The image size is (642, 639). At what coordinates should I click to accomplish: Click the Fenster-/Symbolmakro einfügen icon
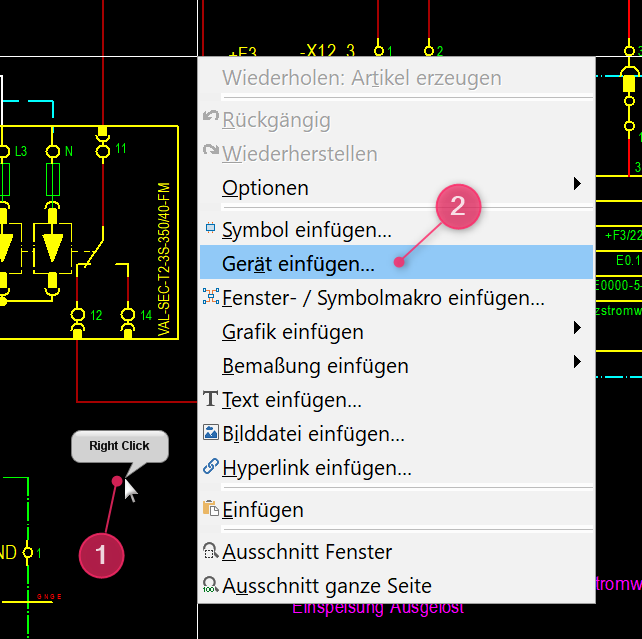(210, 297)
